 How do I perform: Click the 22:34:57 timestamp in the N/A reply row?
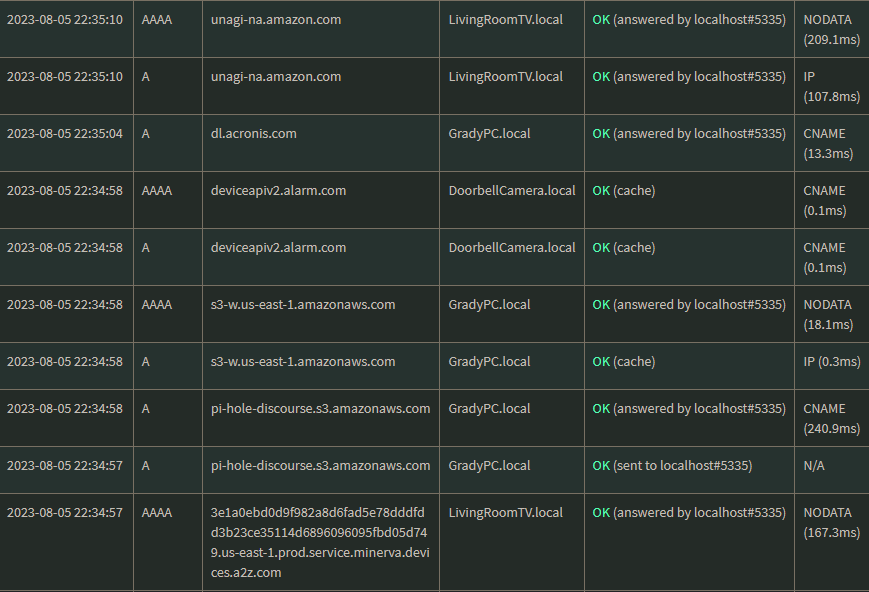(65, 466)
